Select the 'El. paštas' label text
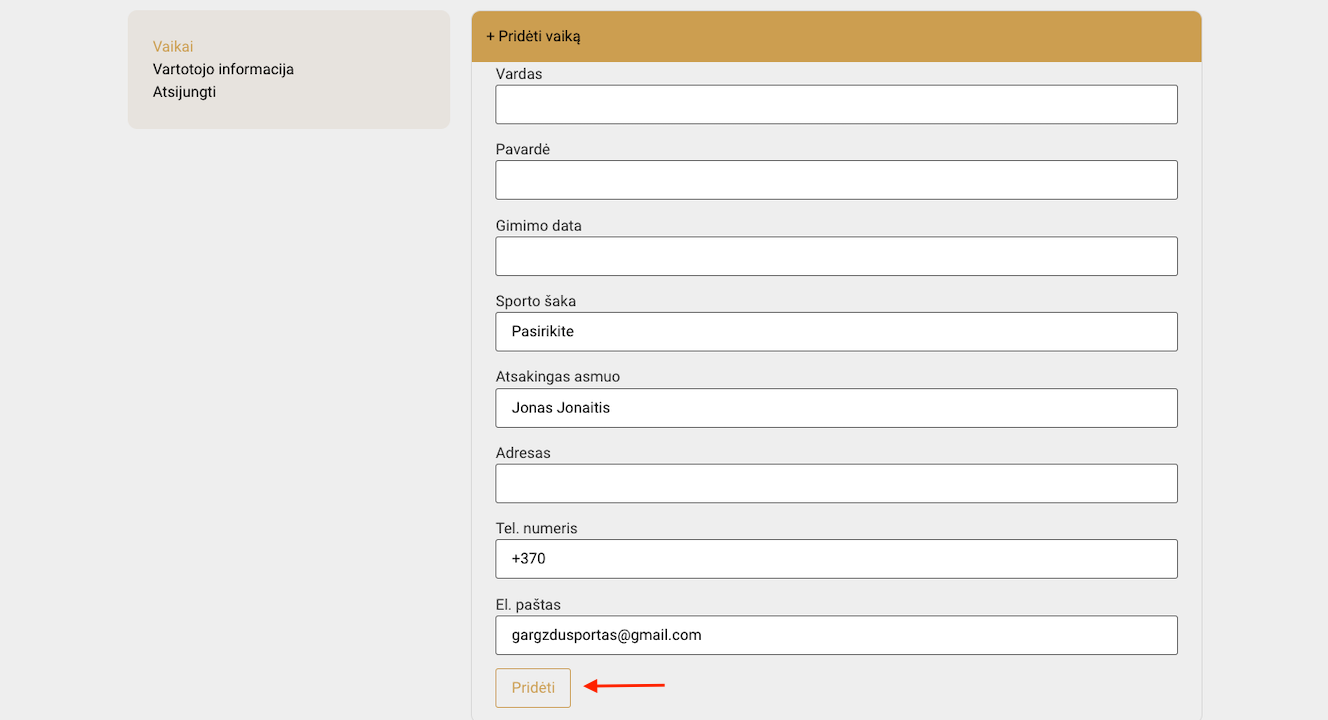The image size is (1328, 720). (x=528, y=605)
